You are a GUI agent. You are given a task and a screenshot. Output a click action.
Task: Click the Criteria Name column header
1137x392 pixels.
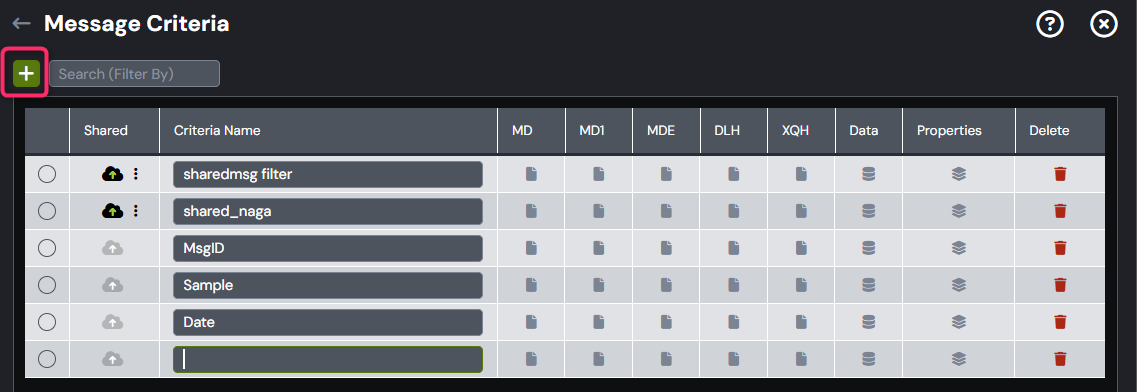tap(217, 130)
